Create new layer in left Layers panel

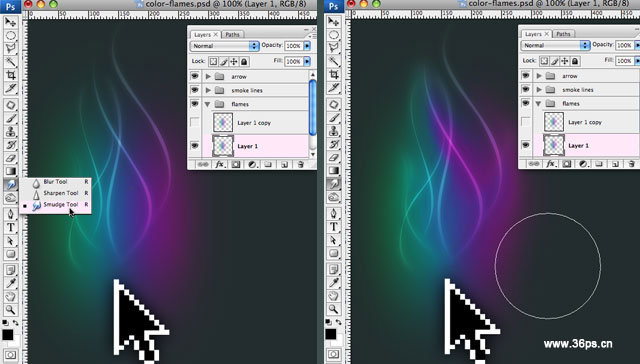(284, 164)
